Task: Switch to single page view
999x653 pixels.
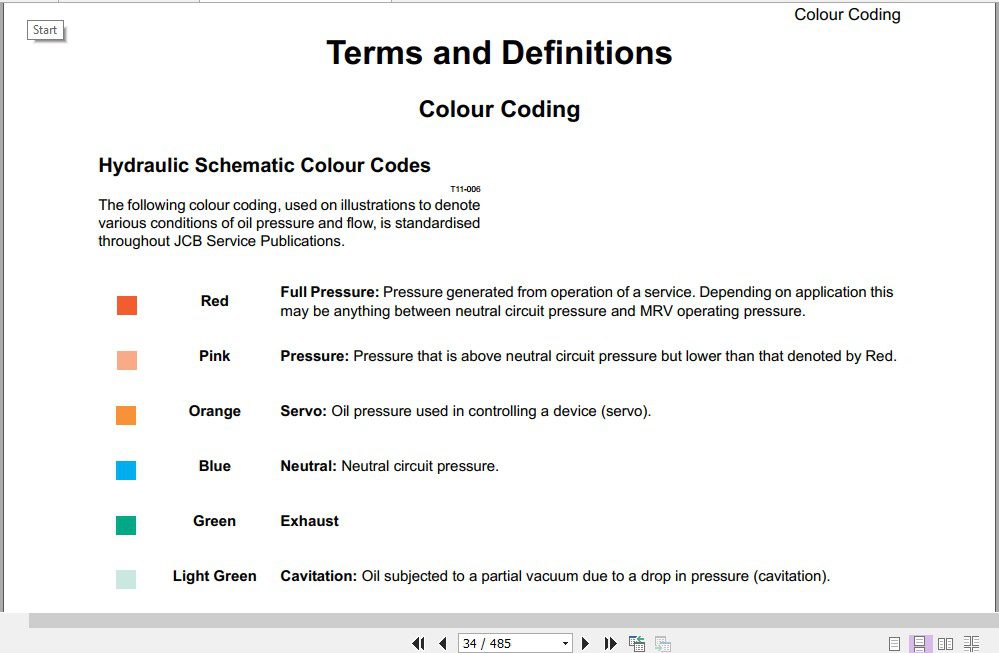Action: [x=895, y=643]
